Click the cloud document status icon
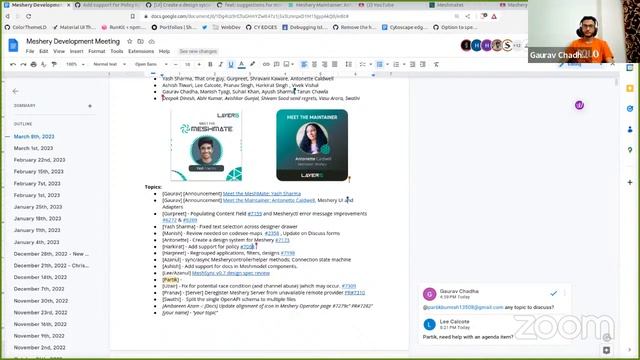Image resolution: width=640 pixels, height=360 pixels. [151, 41]
